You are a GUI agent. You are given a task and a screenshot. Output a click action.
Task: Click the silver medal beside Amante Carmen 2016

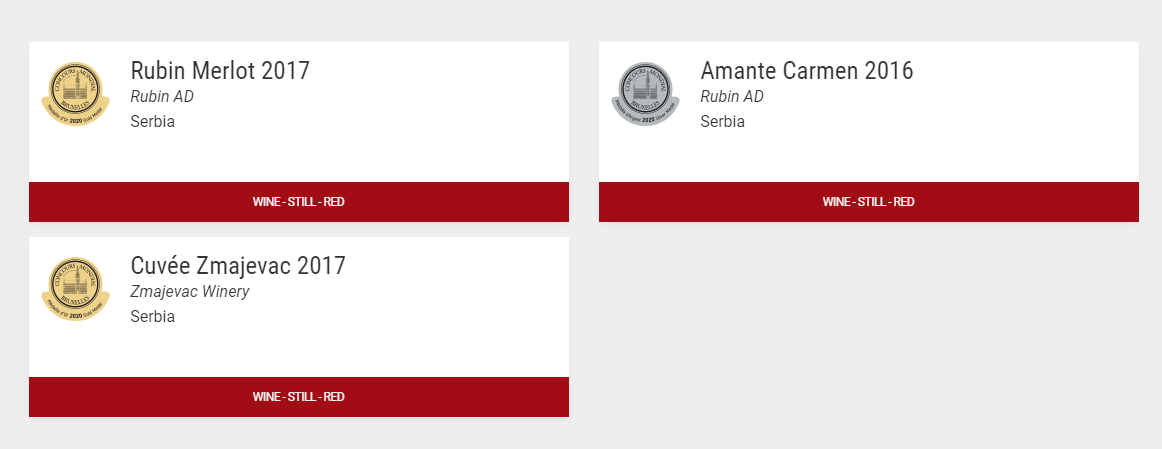(645, 94)
